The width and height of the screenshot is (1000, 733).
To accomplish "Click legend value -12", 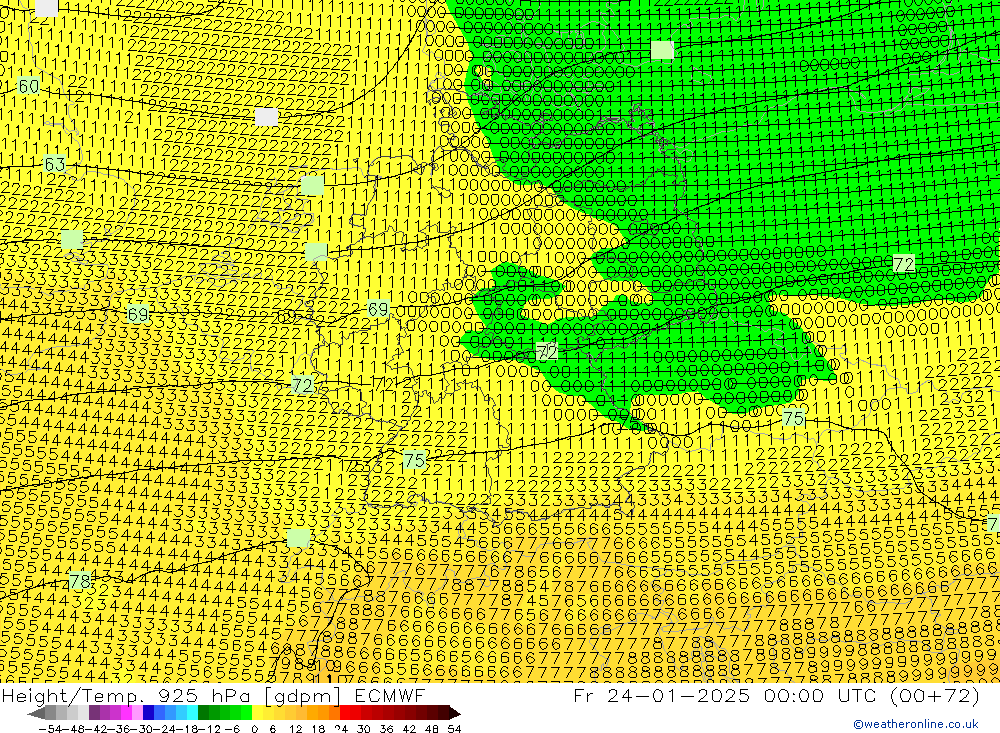I will (209, 728).
